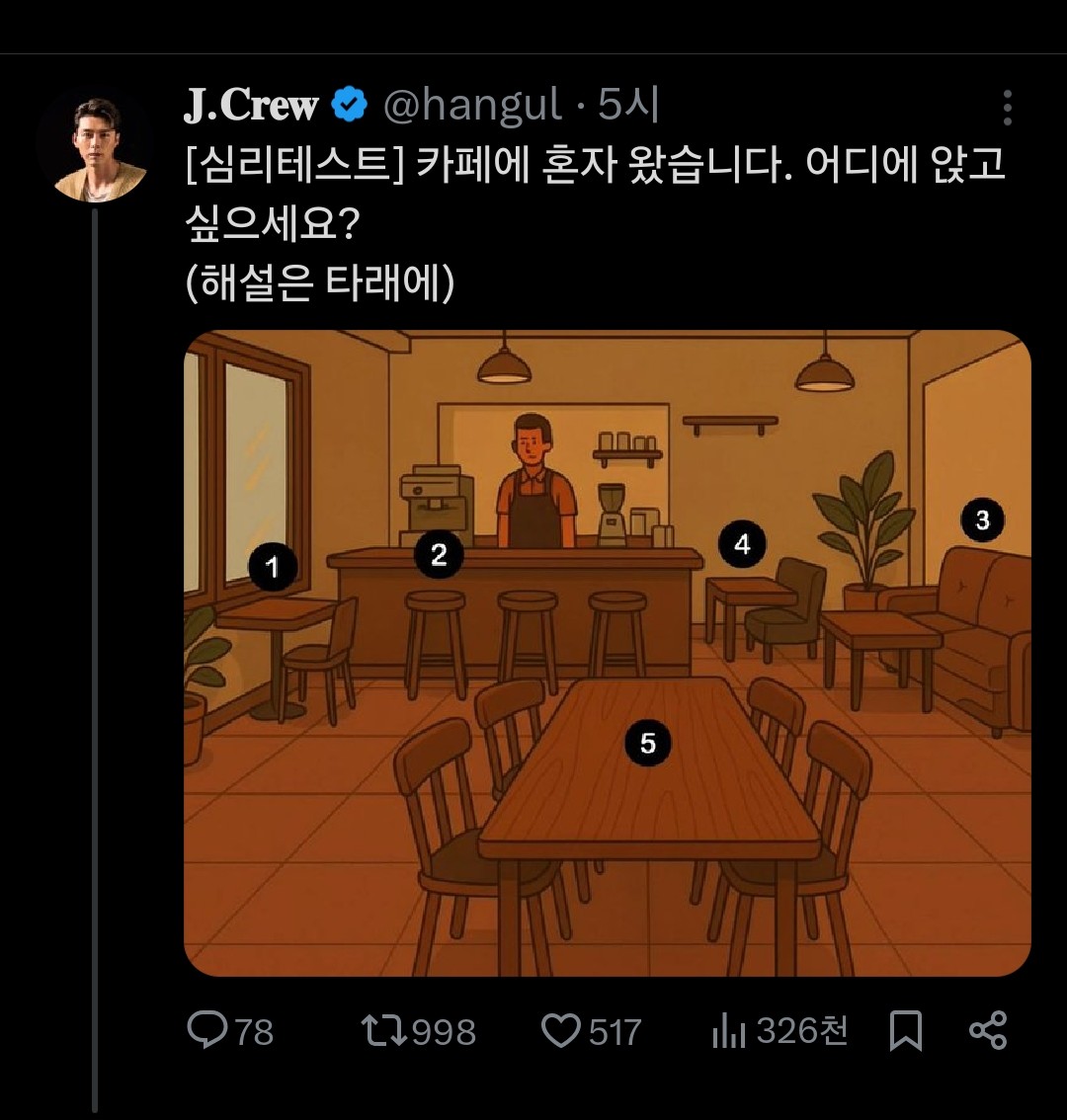Image resolution: width=1067 pixels, height=1120 pixels.
Task: Click the barista in the cafe image
Action: pos(534,484)
